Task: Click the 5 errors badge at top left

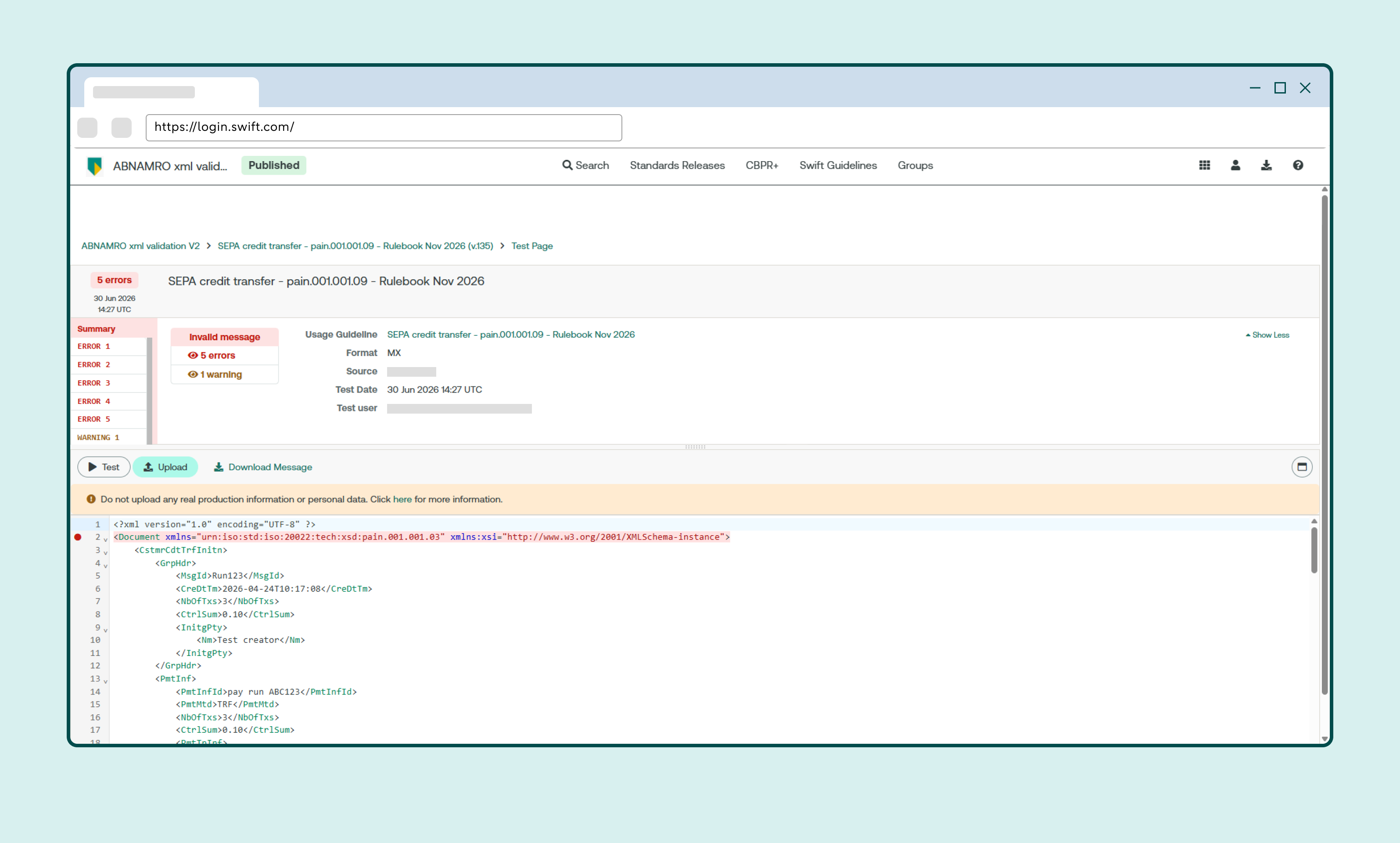Action: (114, 280)
